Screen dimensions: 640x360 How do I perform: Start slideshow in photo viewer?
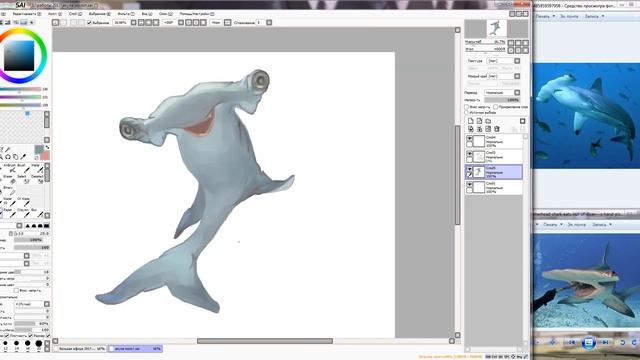[x=588, y=342]
